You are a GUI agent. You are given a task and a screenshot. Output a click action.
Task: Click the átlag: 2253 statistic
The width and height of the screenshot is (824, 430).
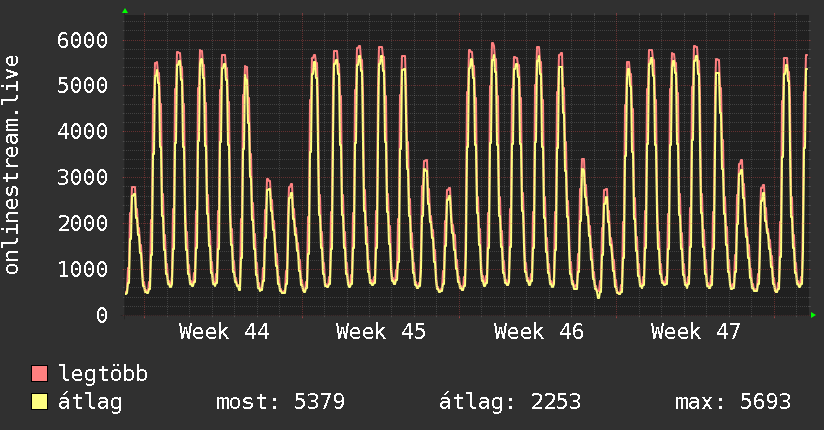coord(510,402)
